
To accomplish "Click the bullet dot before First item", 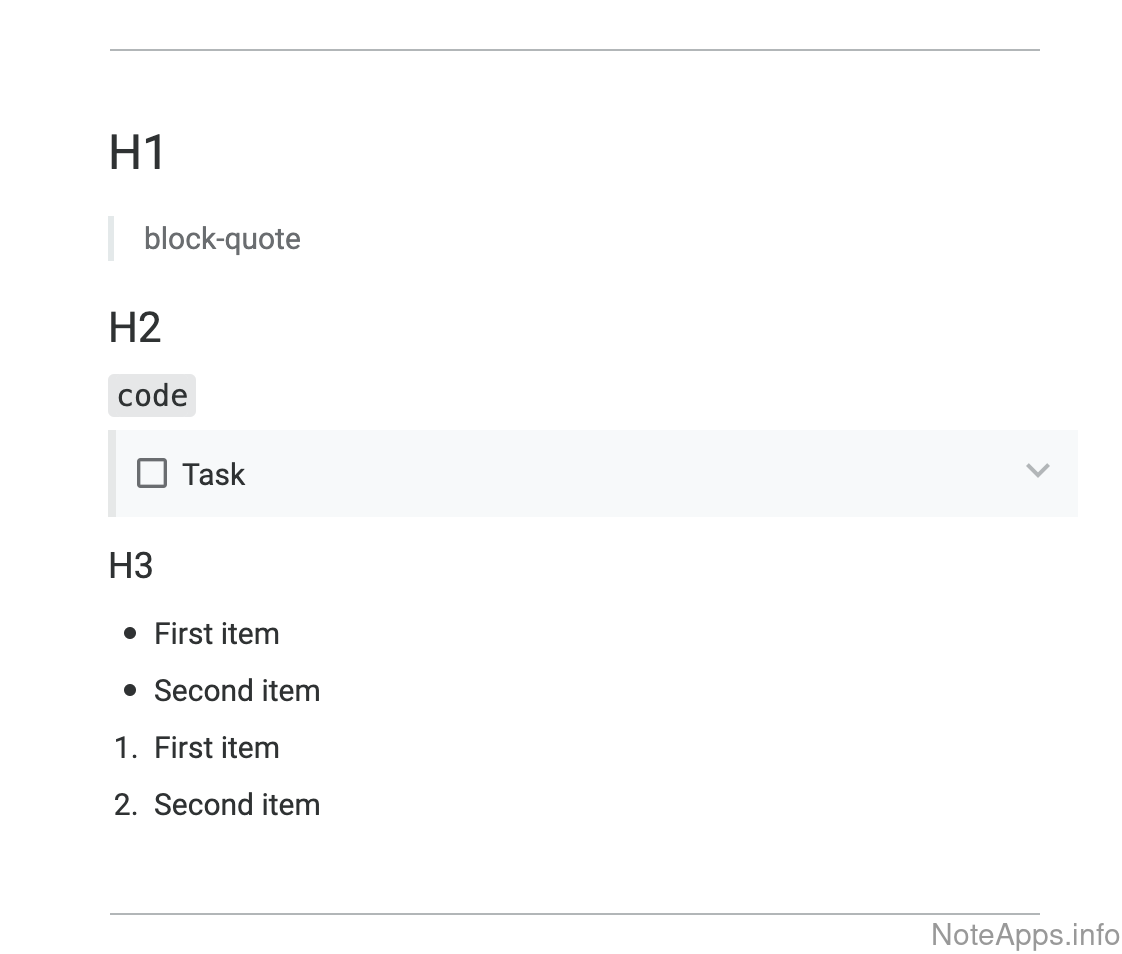I will click(x=130, y=634).
